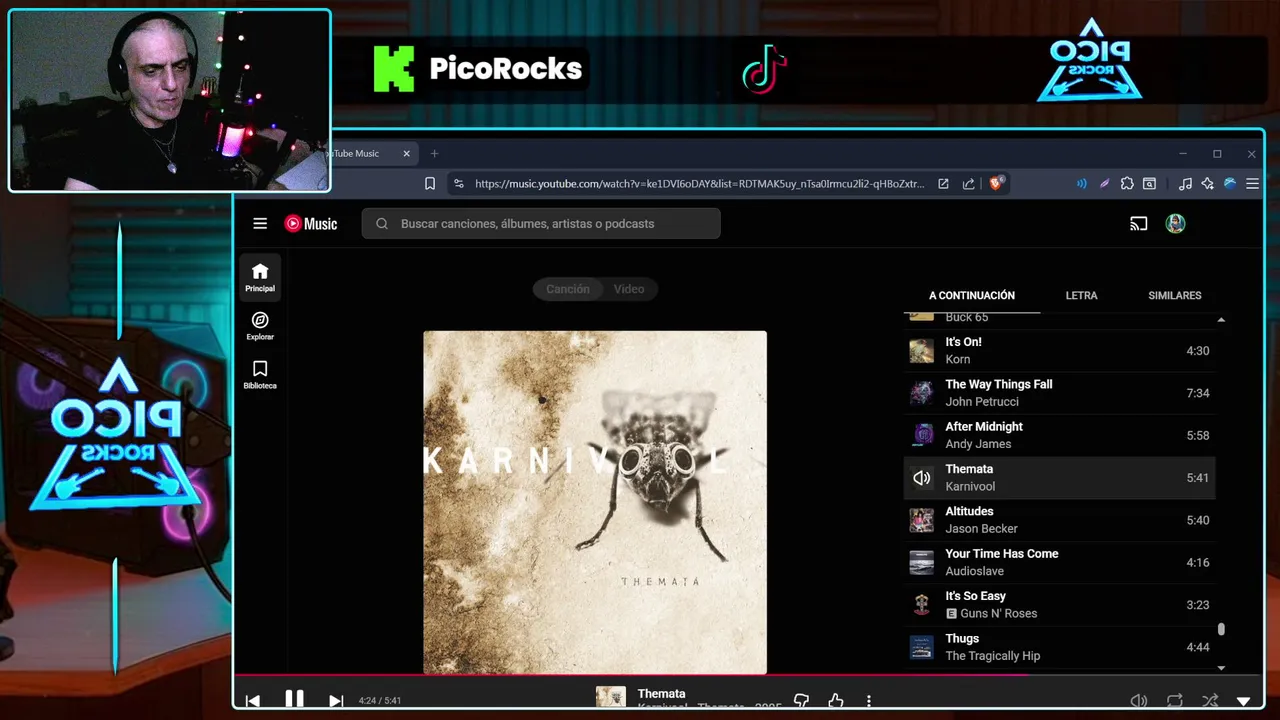Viewport: 1280px width, 720px height.
Task: Click the Kick PicoRocks logo overlay
Action: click(x=478, y=69)
